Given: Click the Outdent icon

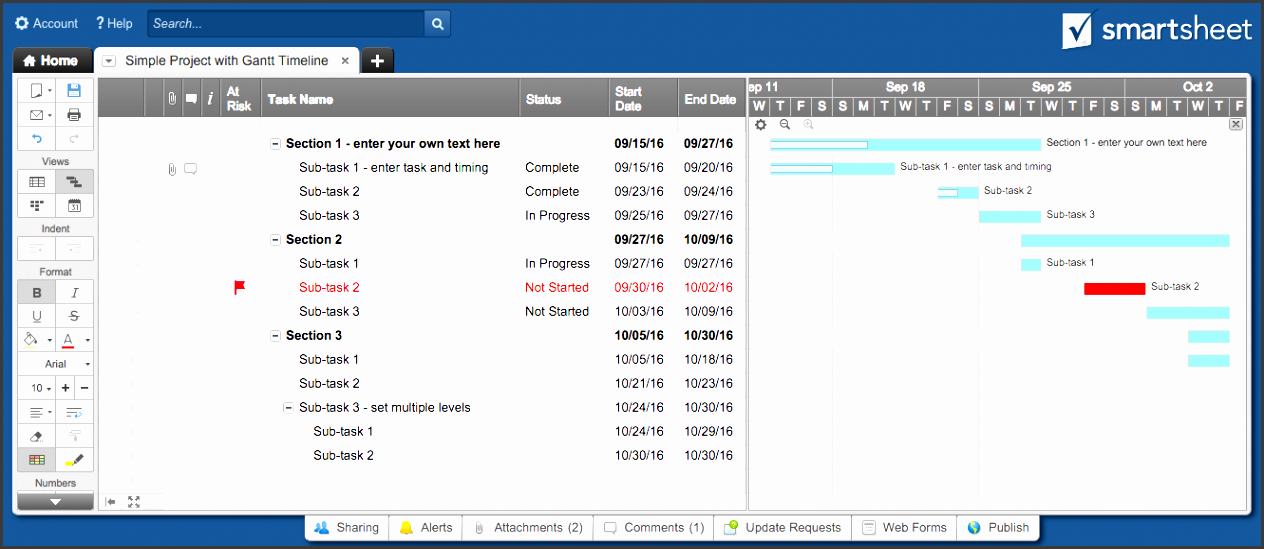Looking at the screenshot, I should 37,248.
